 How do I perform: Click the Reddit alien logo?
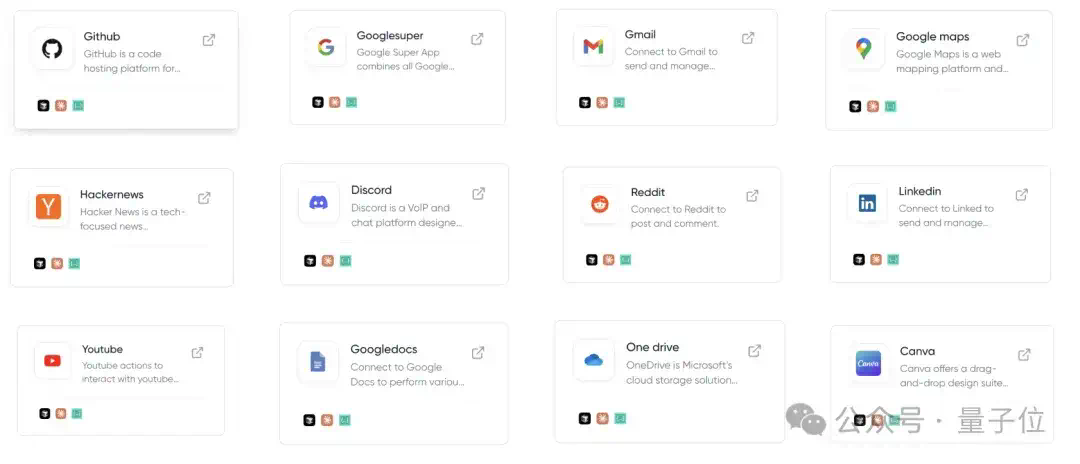click(600, 204)
